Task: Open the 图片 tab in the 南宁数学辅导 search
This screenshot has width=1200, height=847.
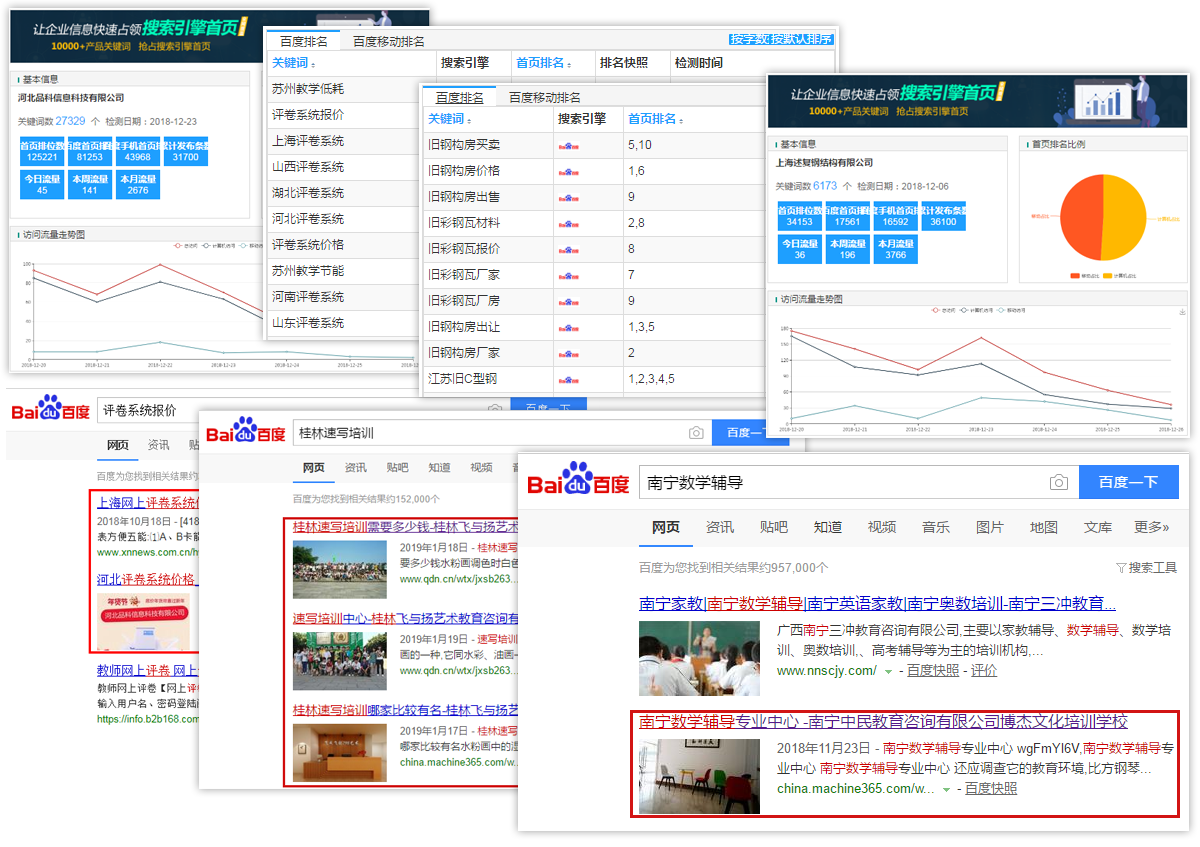Action: pyautogui.click(x=989, y=527)
